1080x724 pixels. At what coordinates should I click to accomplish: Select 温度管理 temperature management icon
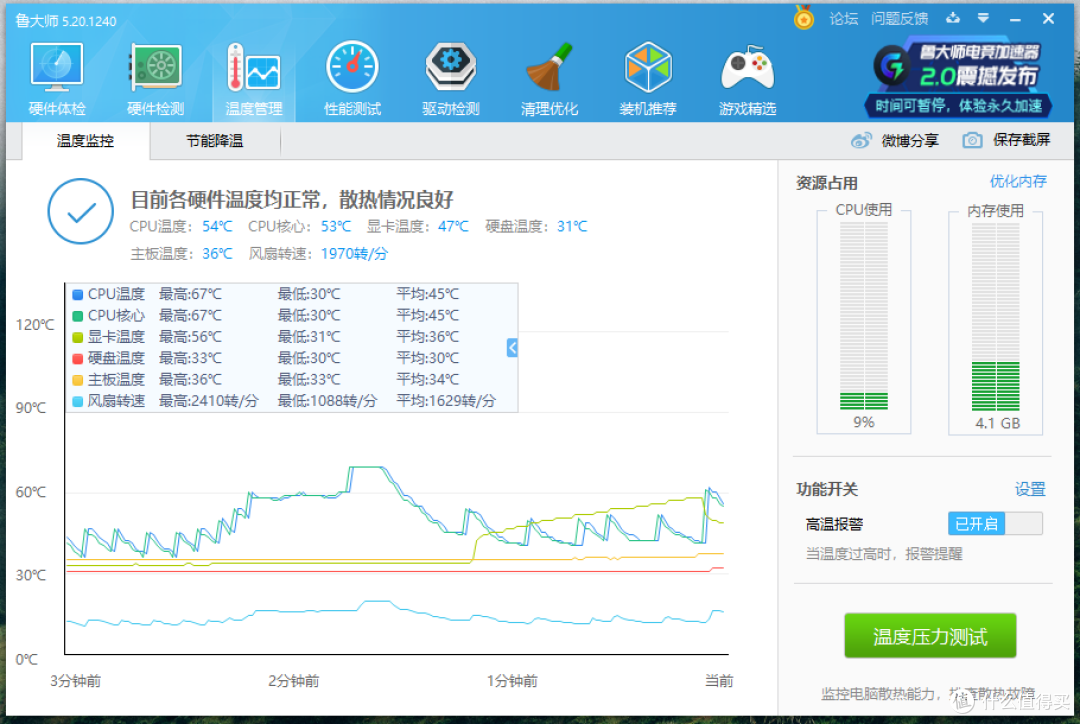(253, 68)
